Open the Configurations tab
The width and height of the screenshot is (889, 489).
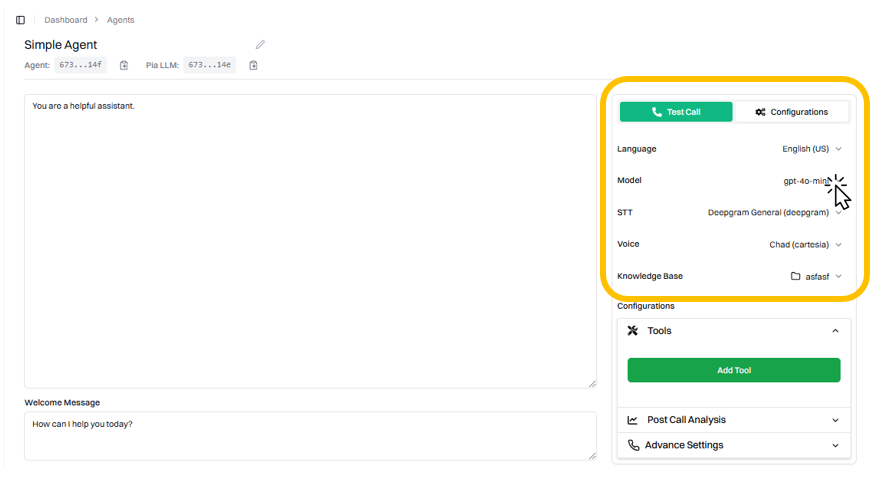pyautogui.click(x=791, y=112)
